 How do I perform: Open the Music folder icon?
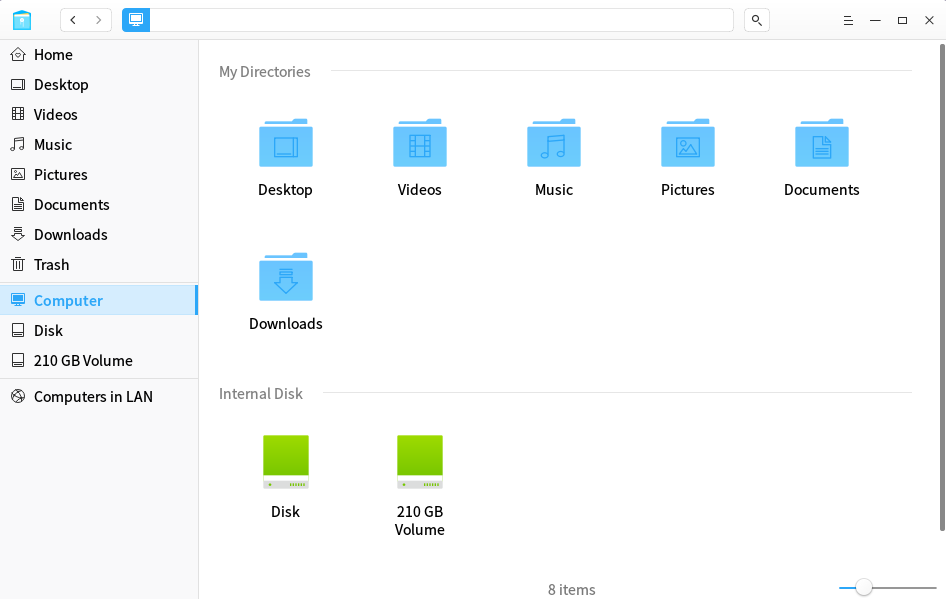[x=553, y=144]
